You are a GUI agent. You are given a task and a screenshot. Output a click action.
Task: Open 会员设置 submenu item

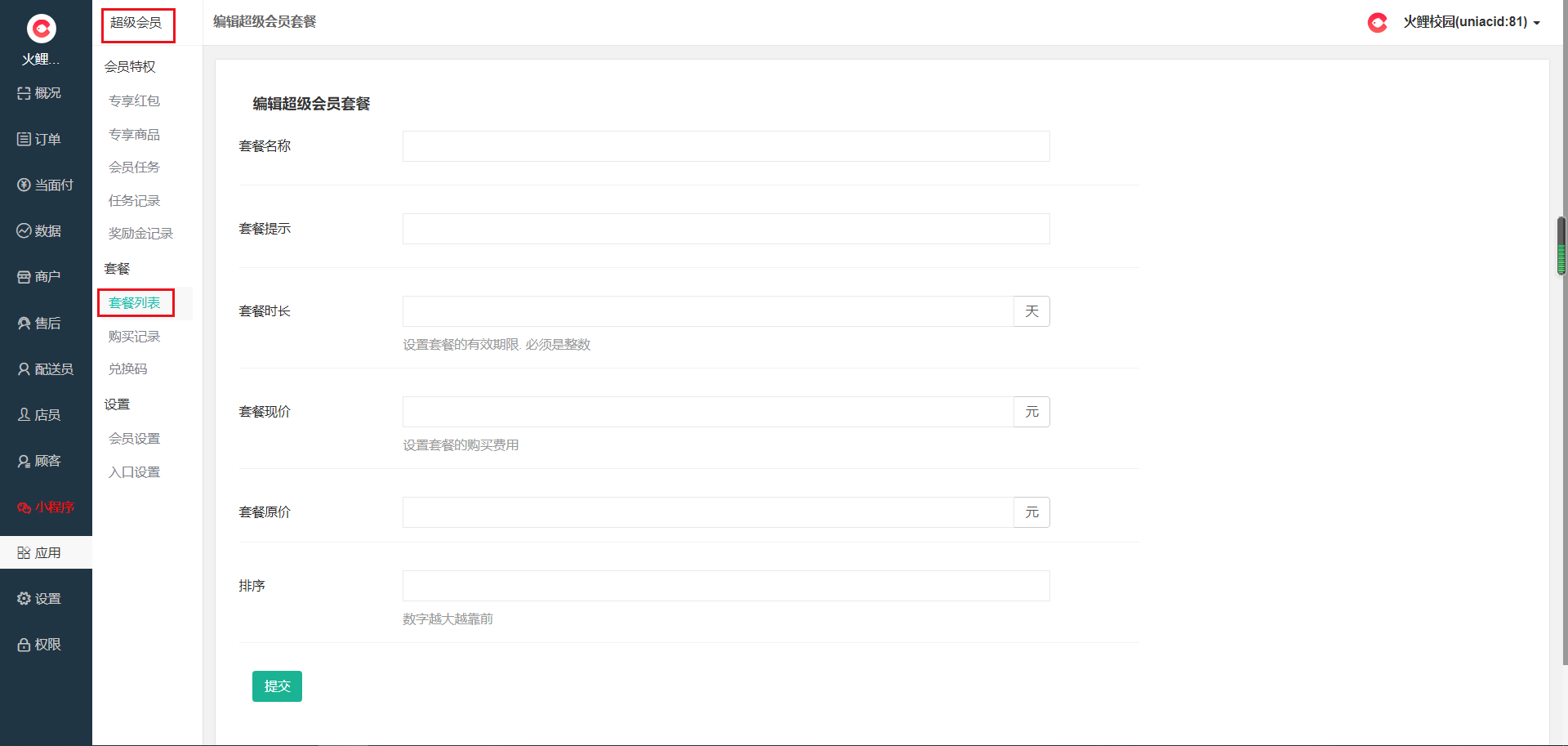pos(135,438)
